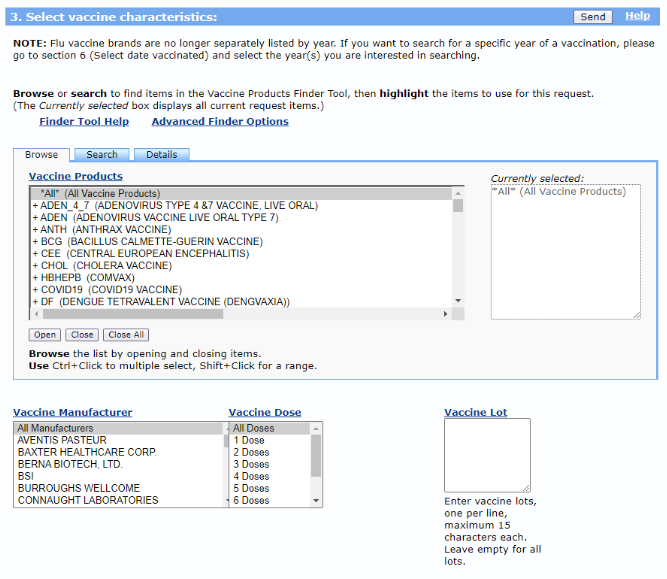Click the Open button
This screenshot has height=579, width=667.
45,335
